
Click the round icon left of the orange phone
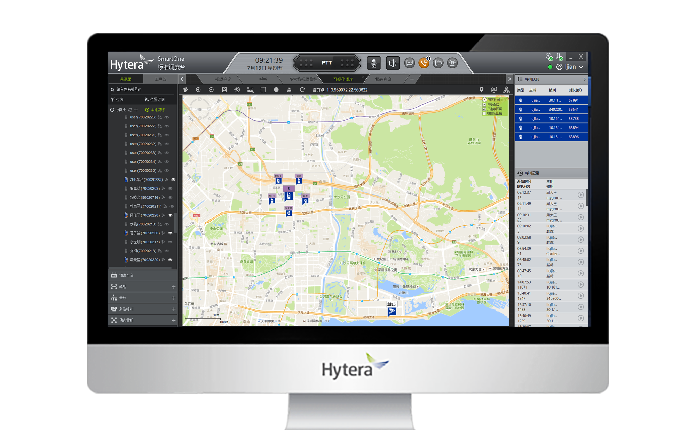click(x=409, y=63)
